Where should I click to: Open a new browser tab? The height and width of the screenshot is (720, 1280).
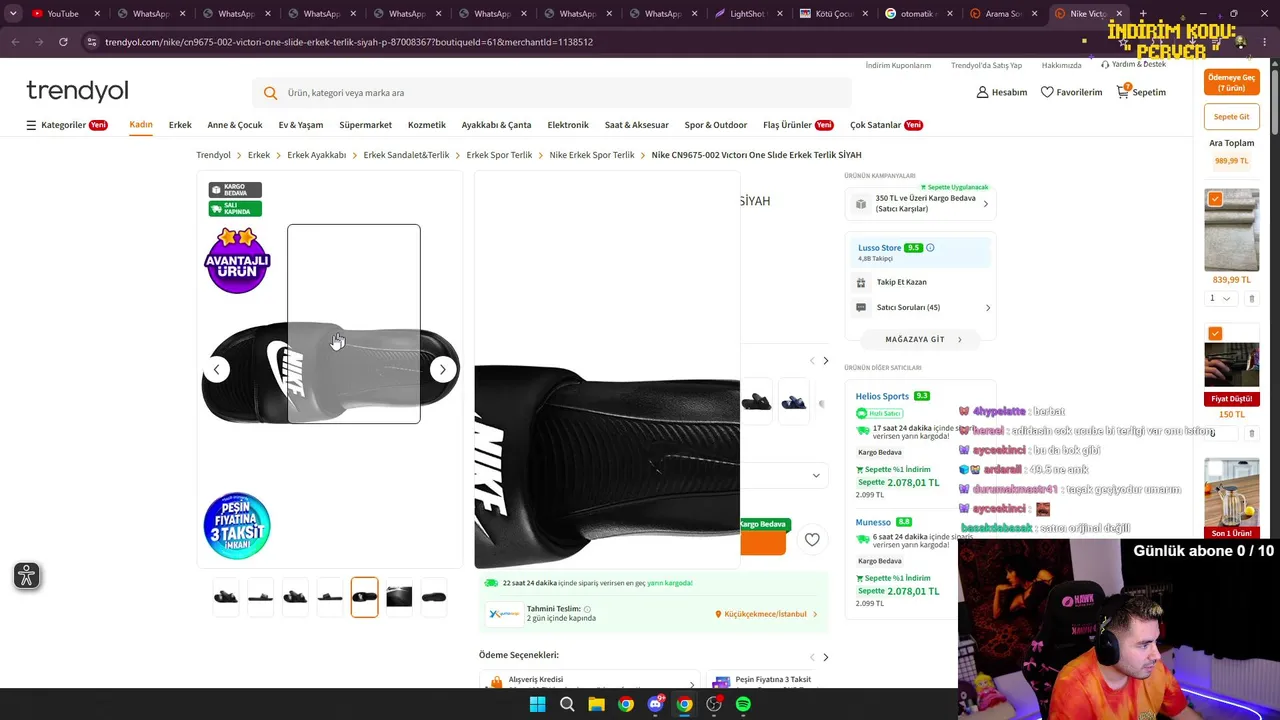[x=1143, y=14]
